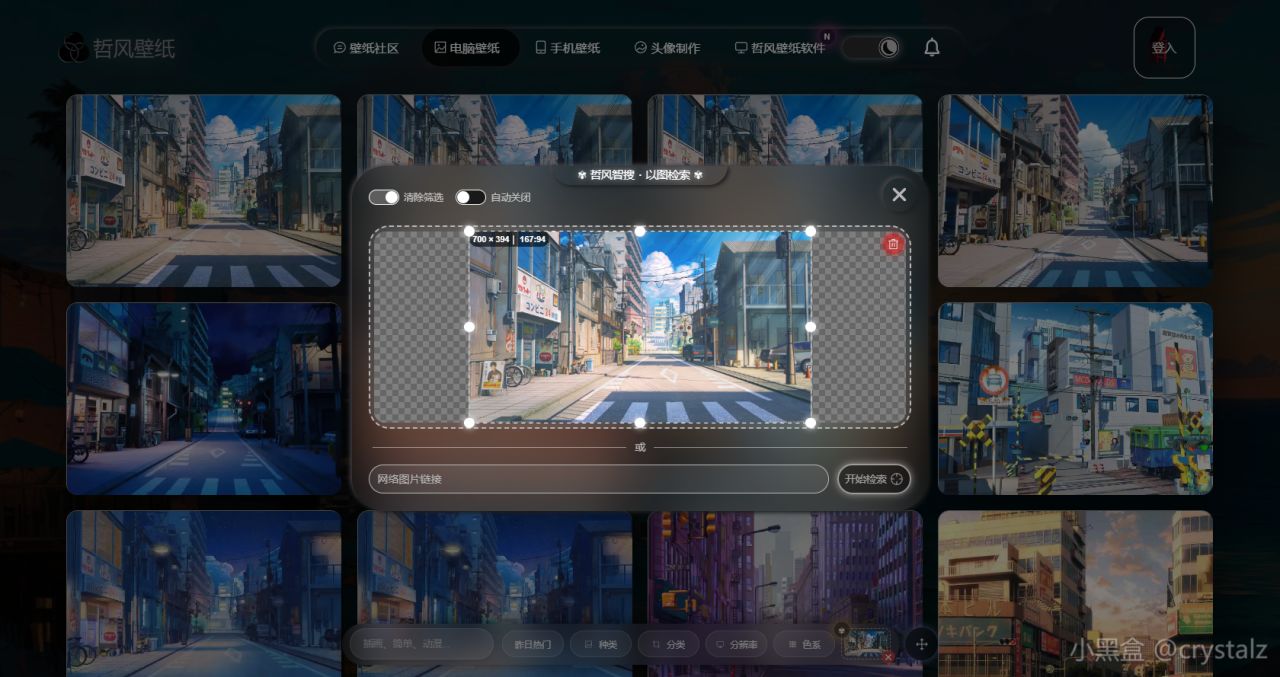
Task: Click the 昨日热门 filter button
Action: click(x=532, y=645)
